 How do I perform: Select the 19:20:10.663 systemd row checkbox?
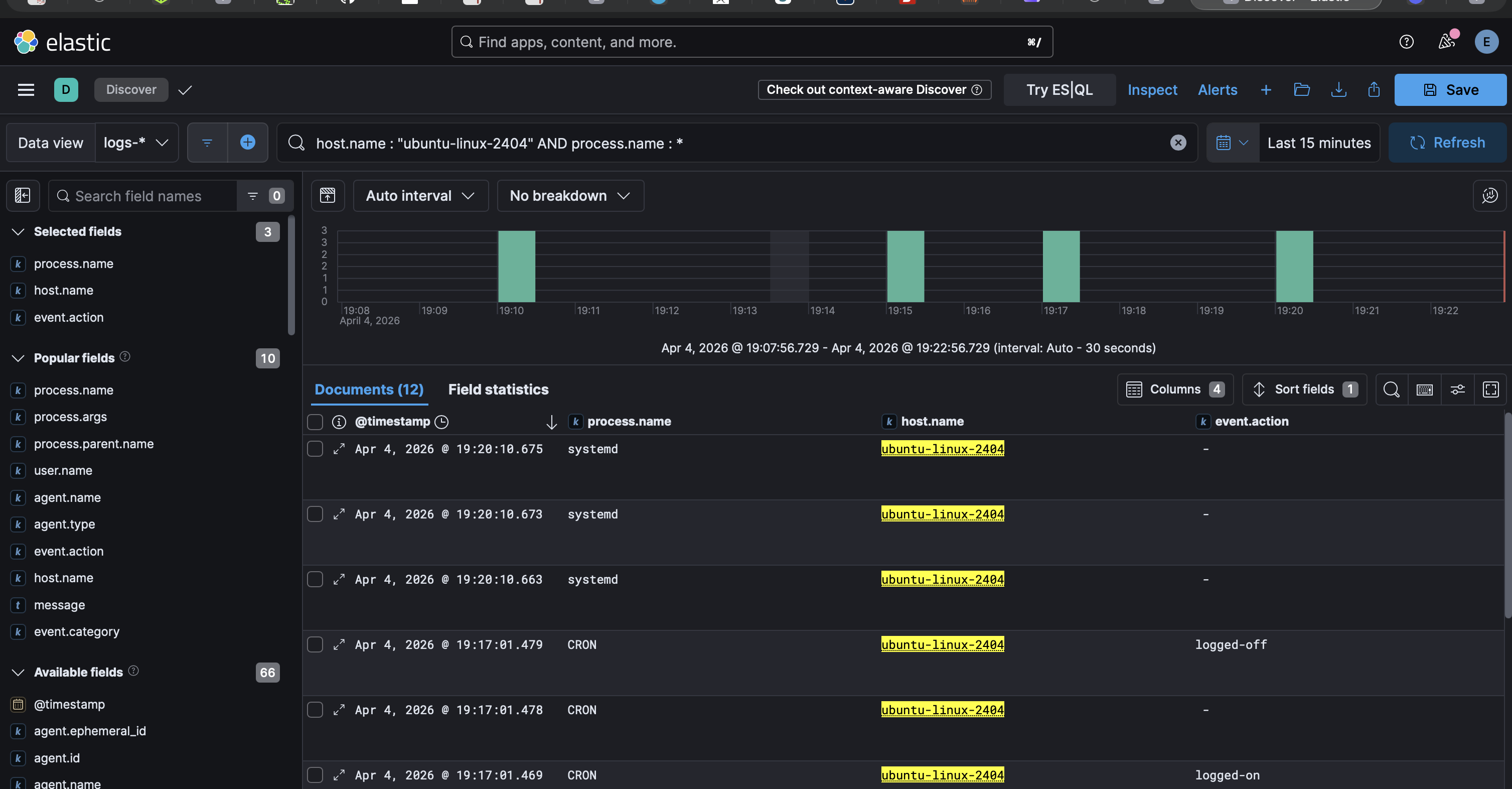(x=315, y=579)
